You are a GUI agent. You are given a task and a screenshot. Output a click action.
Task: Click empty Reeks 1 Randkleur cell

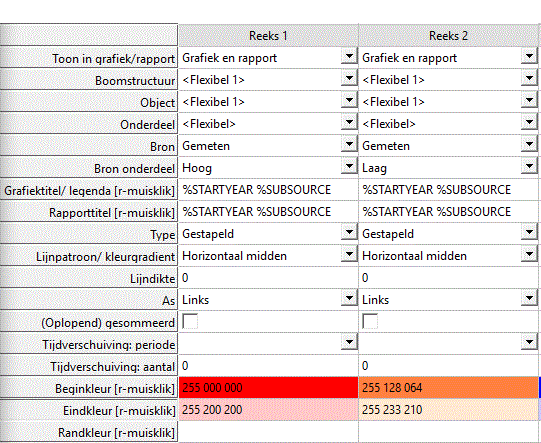point(268,432)
